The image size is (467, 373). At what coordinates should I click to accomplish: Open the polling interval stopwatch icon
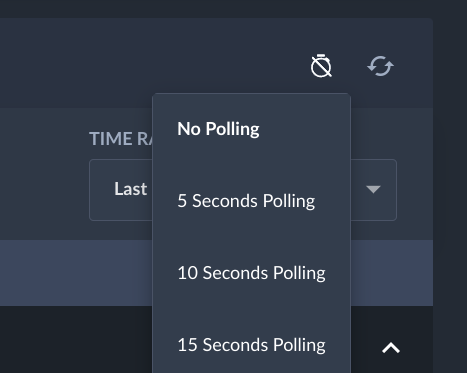point(321,66)
